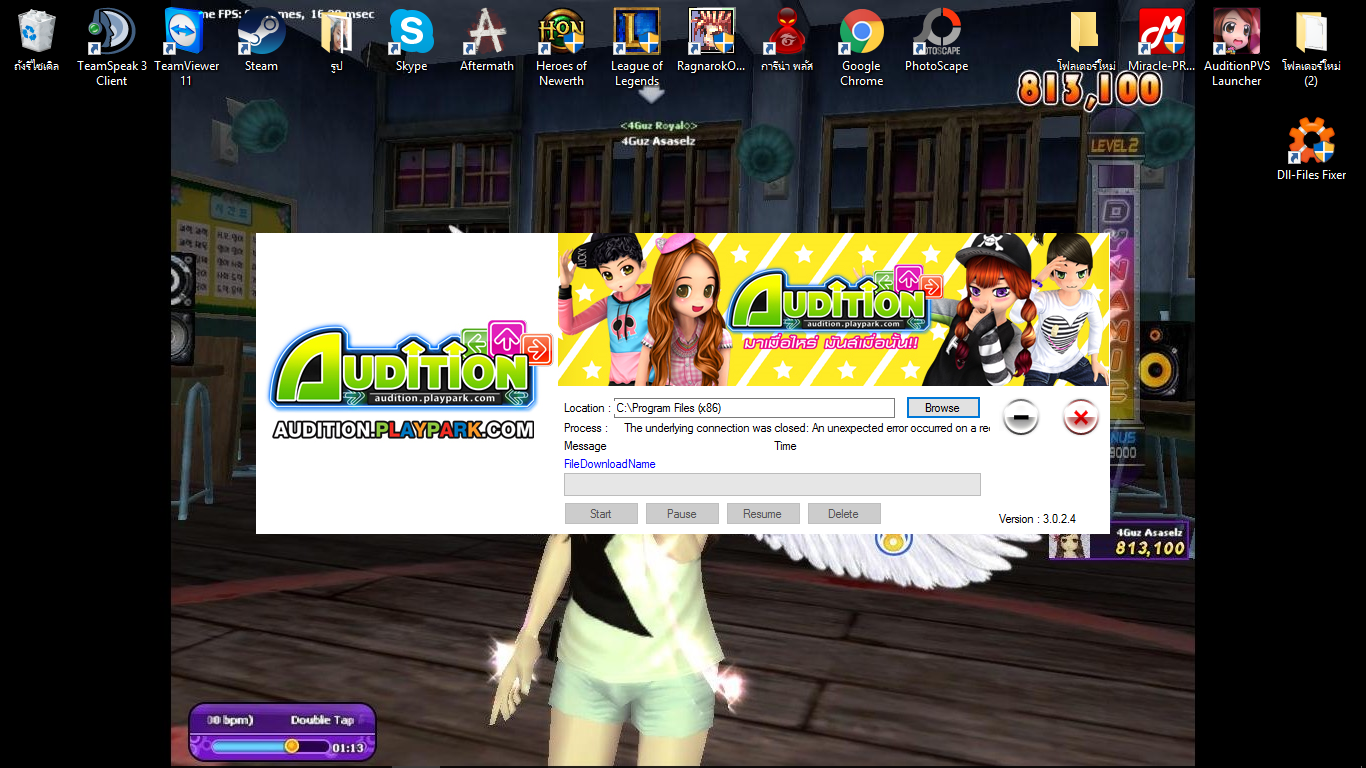Click the 01:13 song timer in game

(x=348, y=747)
